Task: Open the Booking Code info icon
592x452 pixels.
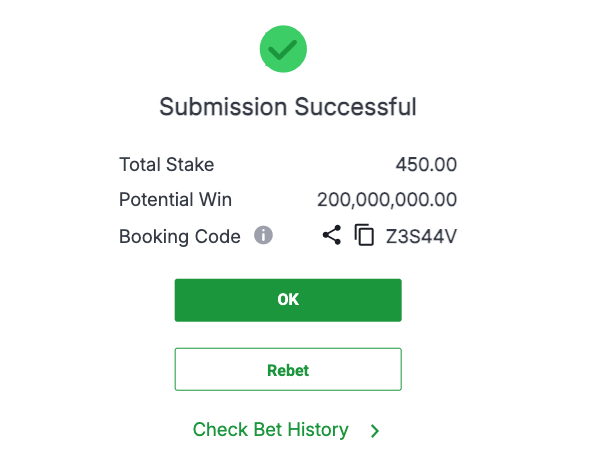Action: 263,235
